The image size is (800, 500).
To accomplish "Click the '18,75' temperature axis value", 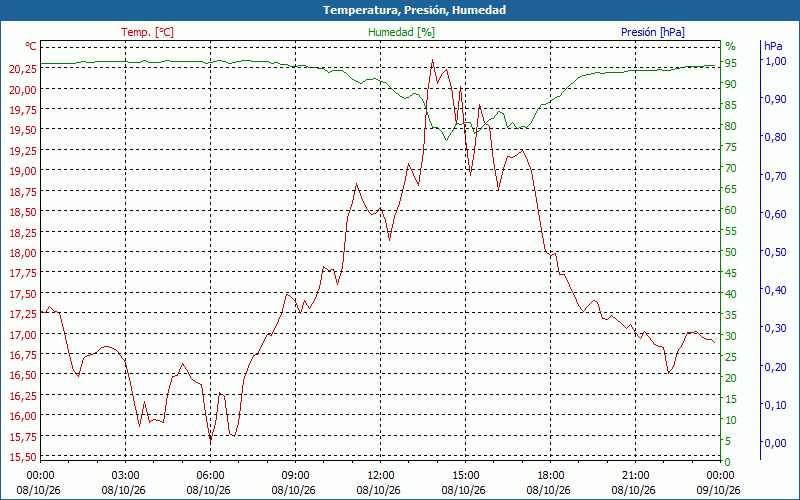I will [x=23, y=191].
